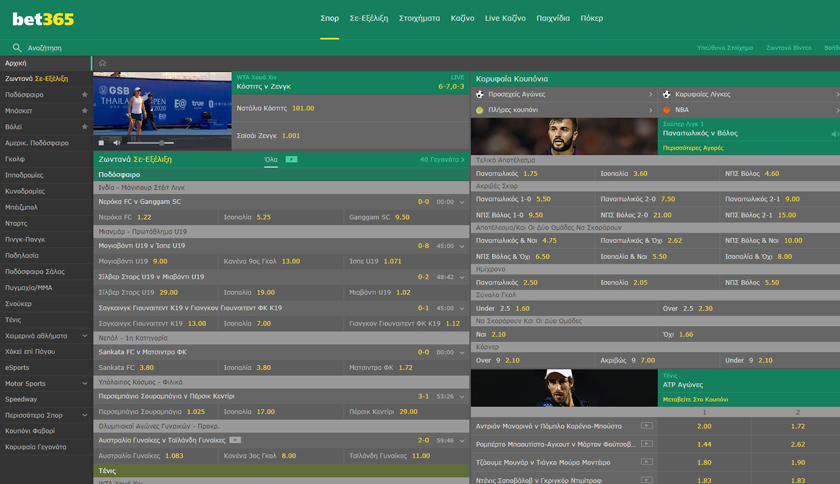840x484 pixels.
Task: Click the Αναζήτηση search field
Action: pos(44,48)
